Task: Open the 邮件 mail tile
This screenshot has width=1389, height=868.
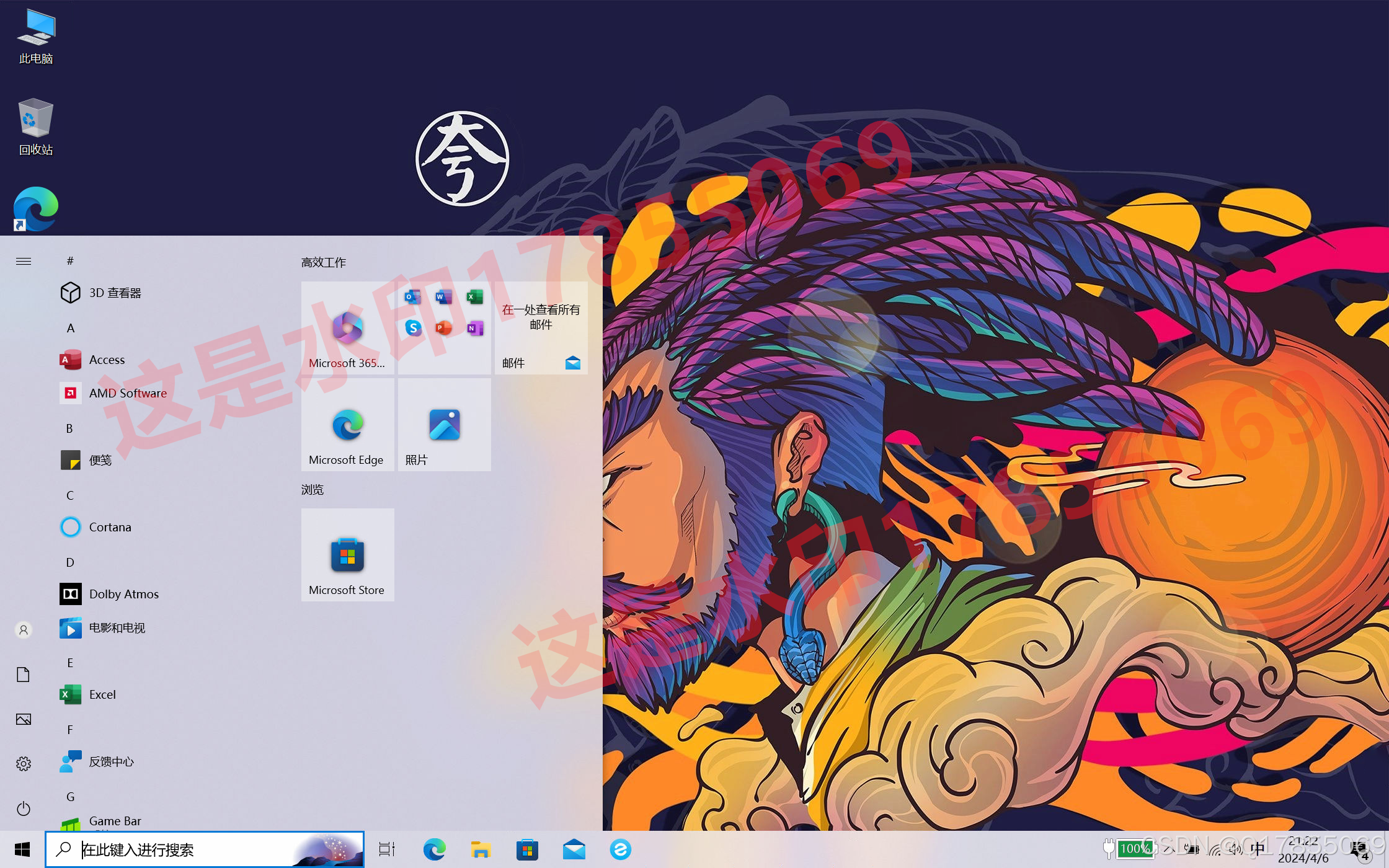Action: pos(541,328)
